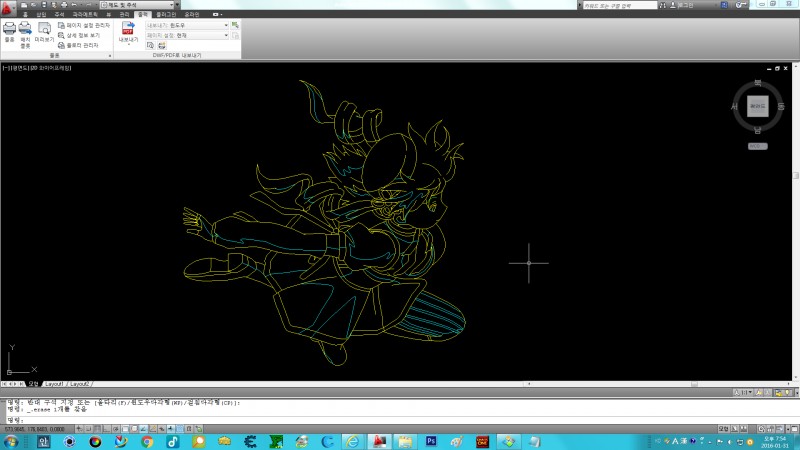Click the Photoshop icon in the taskbar
Screen dimensions: 800x450
tap(432, 441)
